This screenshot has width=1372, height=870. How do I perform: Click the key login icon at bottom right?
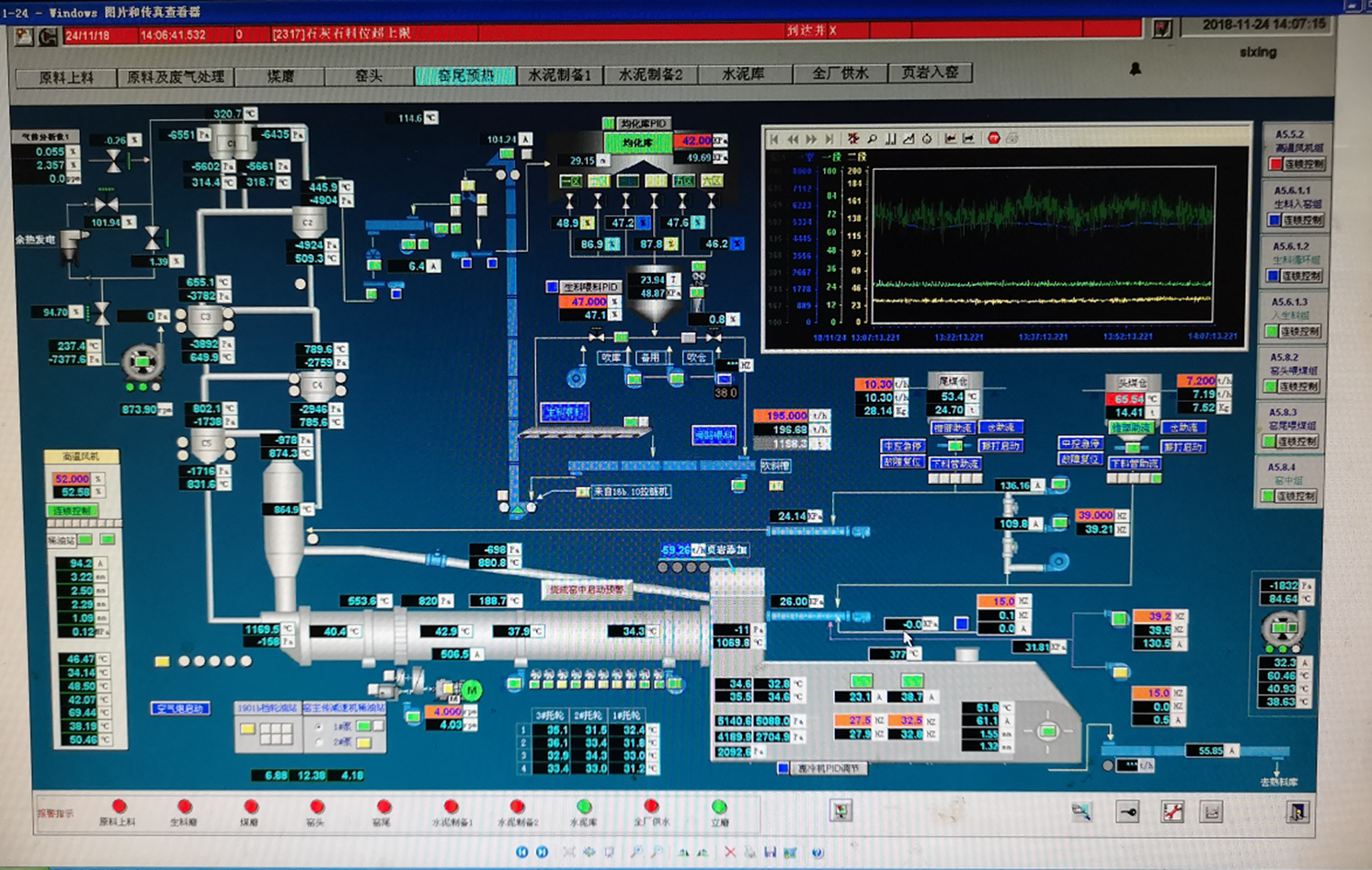coord(1127,811)
